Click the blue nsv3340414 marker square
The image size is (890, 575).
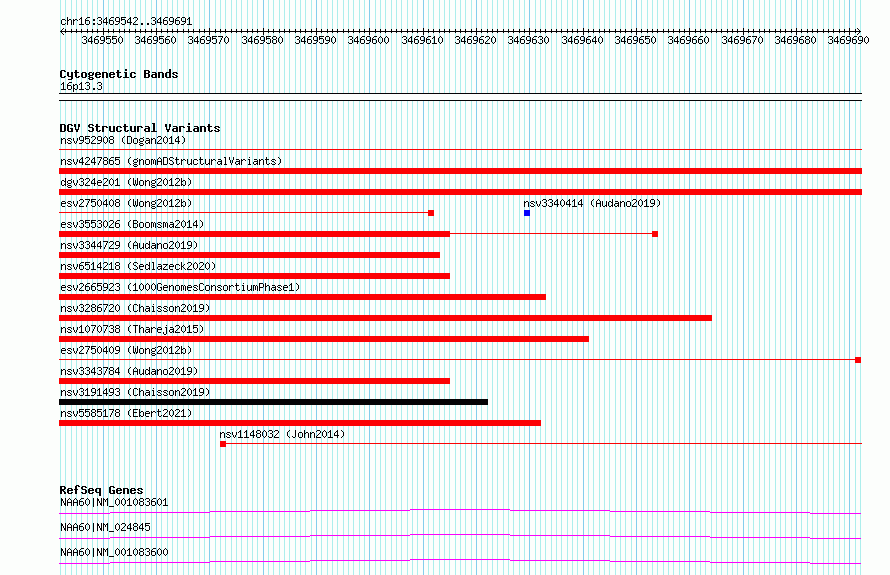pyautogui.click(x=527, y=213)
